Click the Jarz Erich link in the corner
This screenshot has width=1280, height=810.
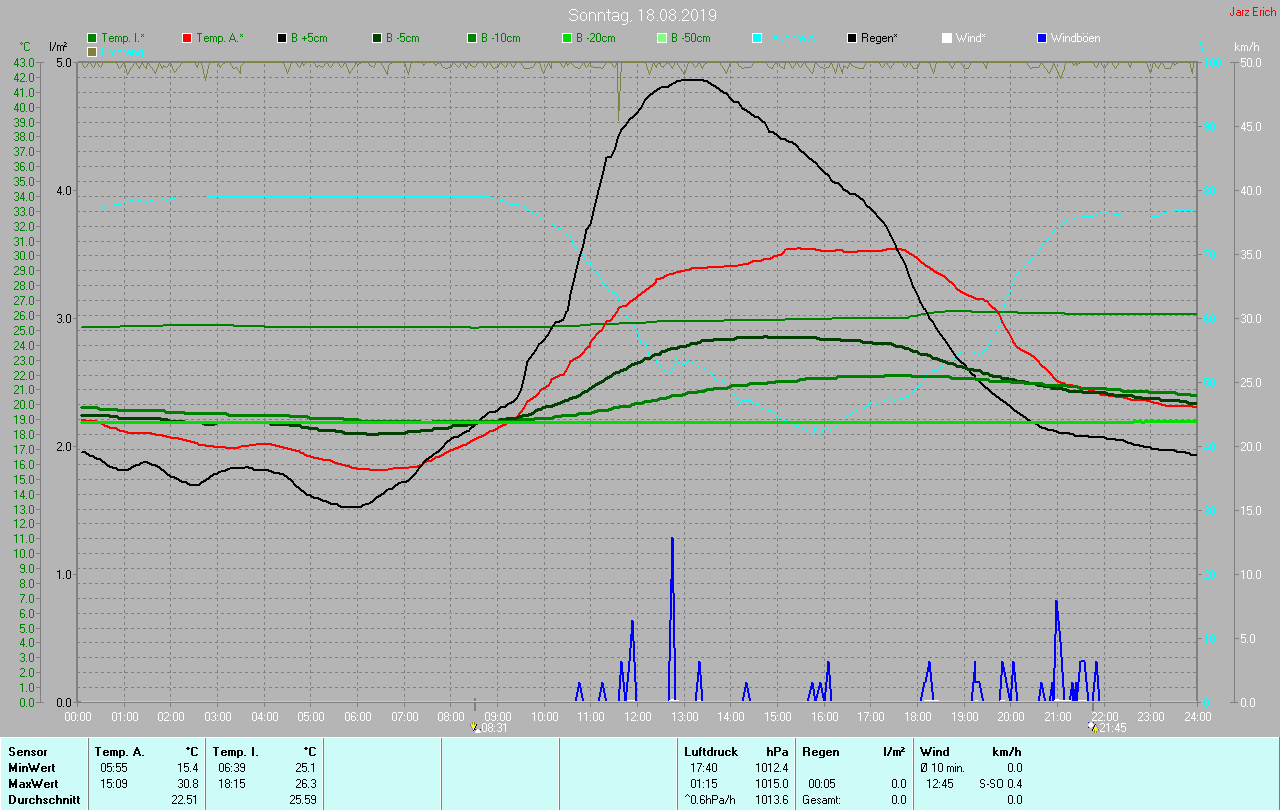[x=1252, y=12]
